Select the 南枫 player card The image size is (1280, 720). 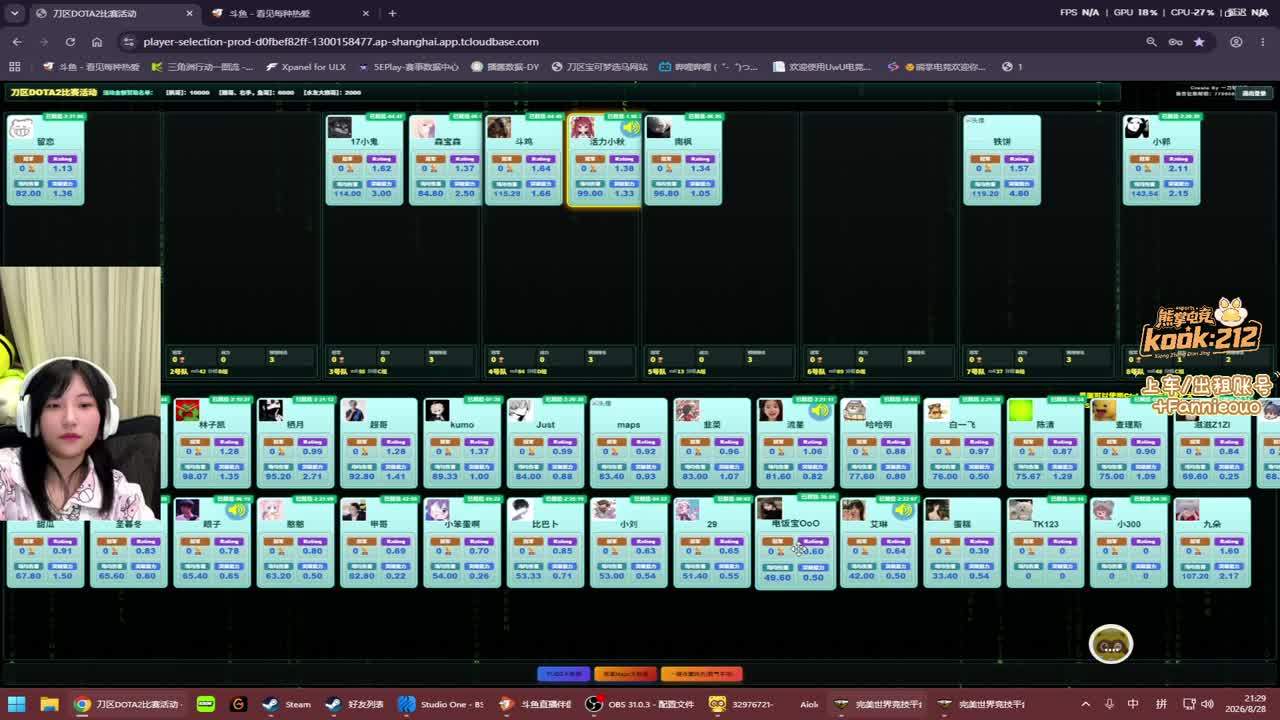tap(683, 160)
